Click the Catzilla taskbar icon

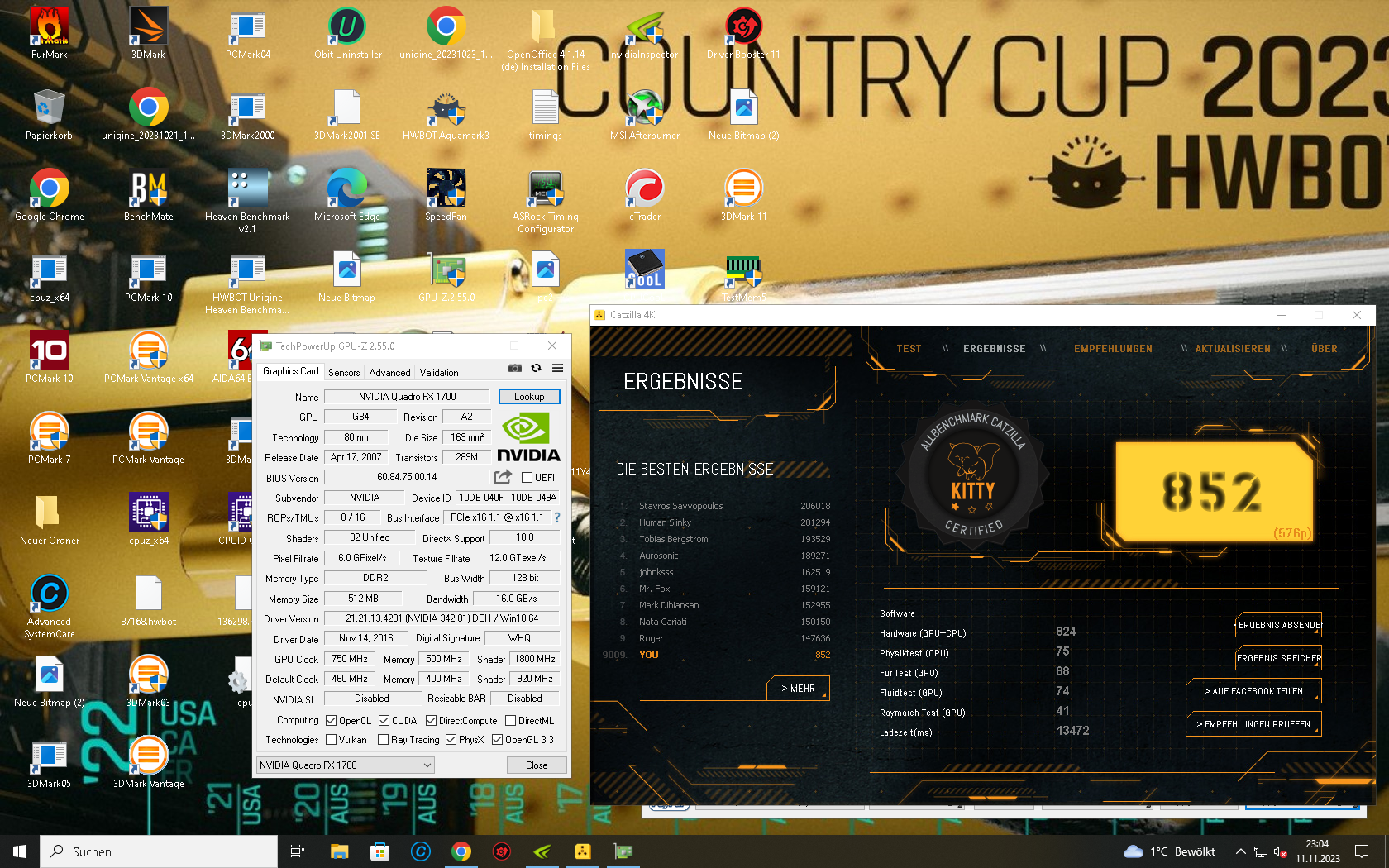[x=583, y=851]
